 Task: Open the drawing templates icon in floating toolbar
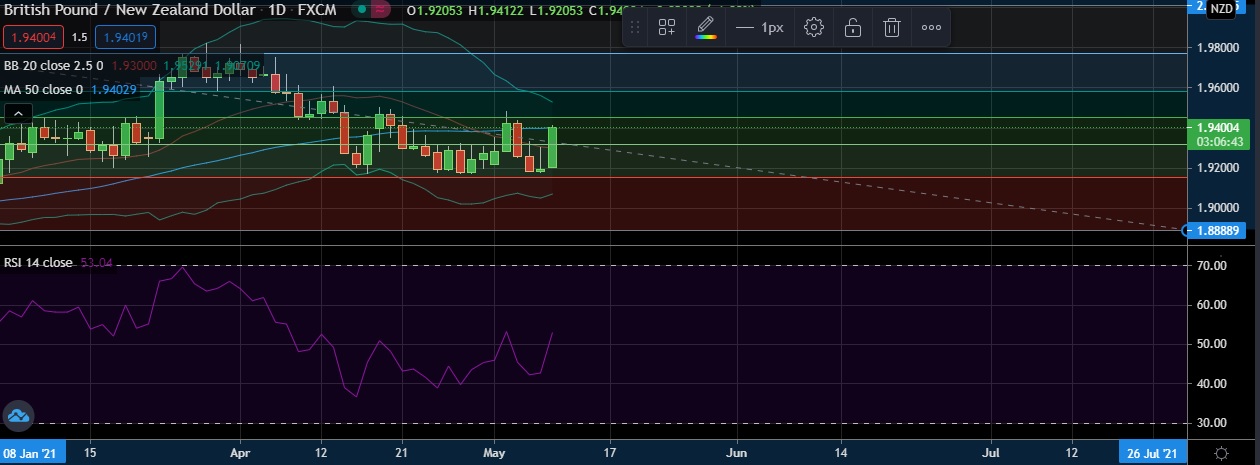666,28
